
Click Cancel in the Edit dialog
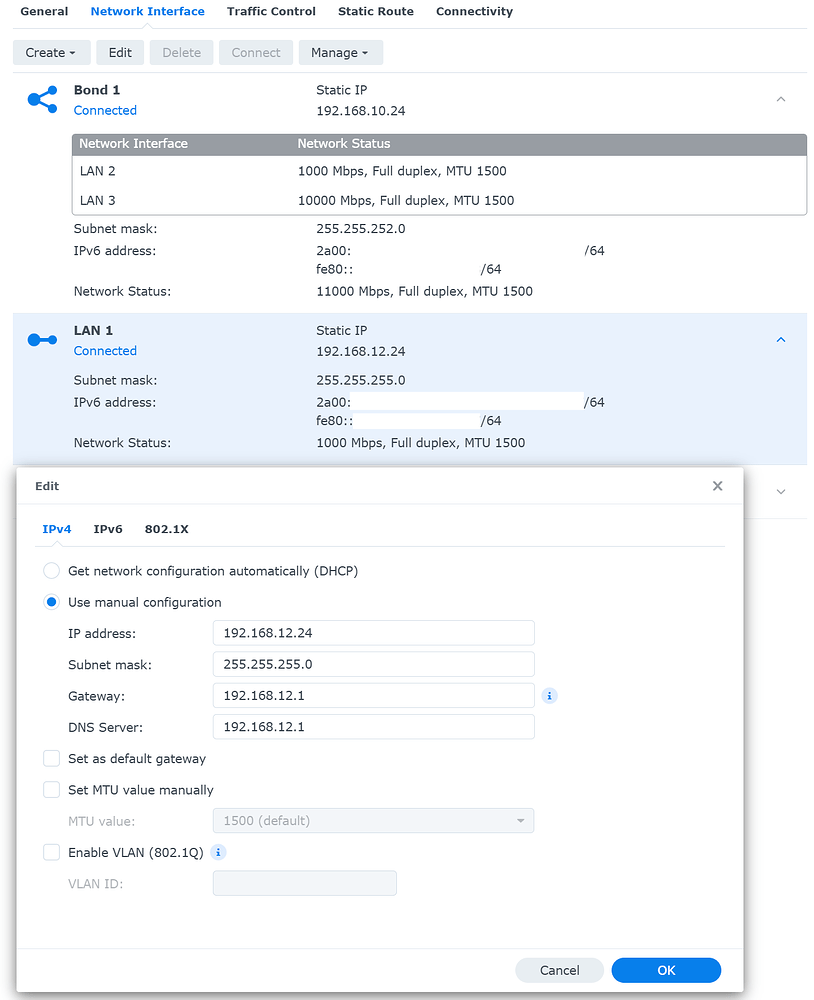tap(559, 970)
